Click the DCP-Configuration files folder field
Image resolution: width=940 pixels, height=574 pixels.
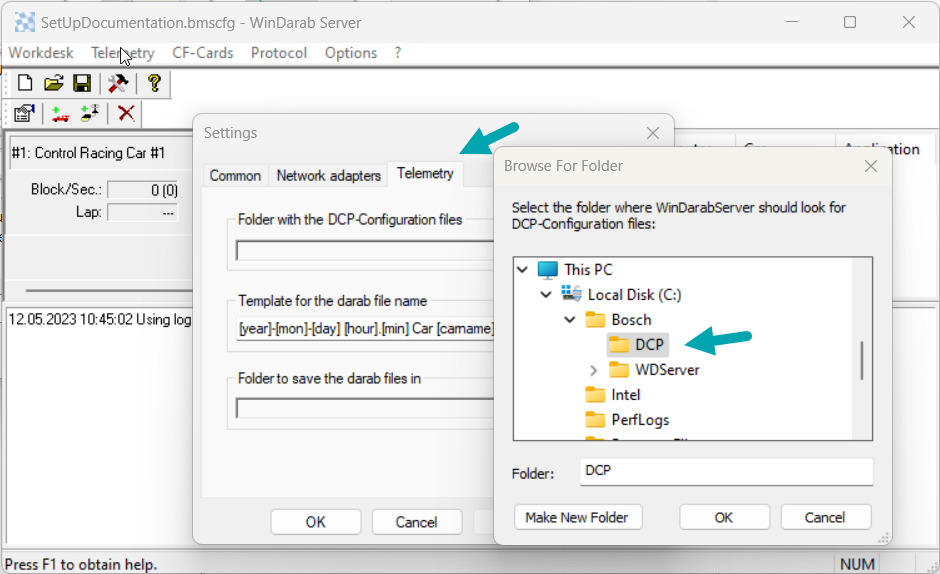pos(365,251)
